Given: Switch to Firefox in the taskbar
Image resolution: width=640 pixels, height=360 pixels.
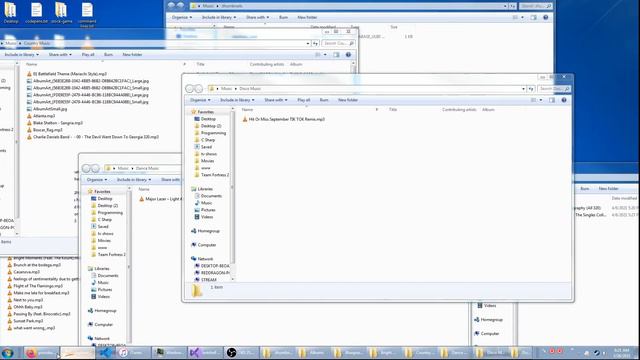Looking at the screenshot, I should [x=41, y=353].
